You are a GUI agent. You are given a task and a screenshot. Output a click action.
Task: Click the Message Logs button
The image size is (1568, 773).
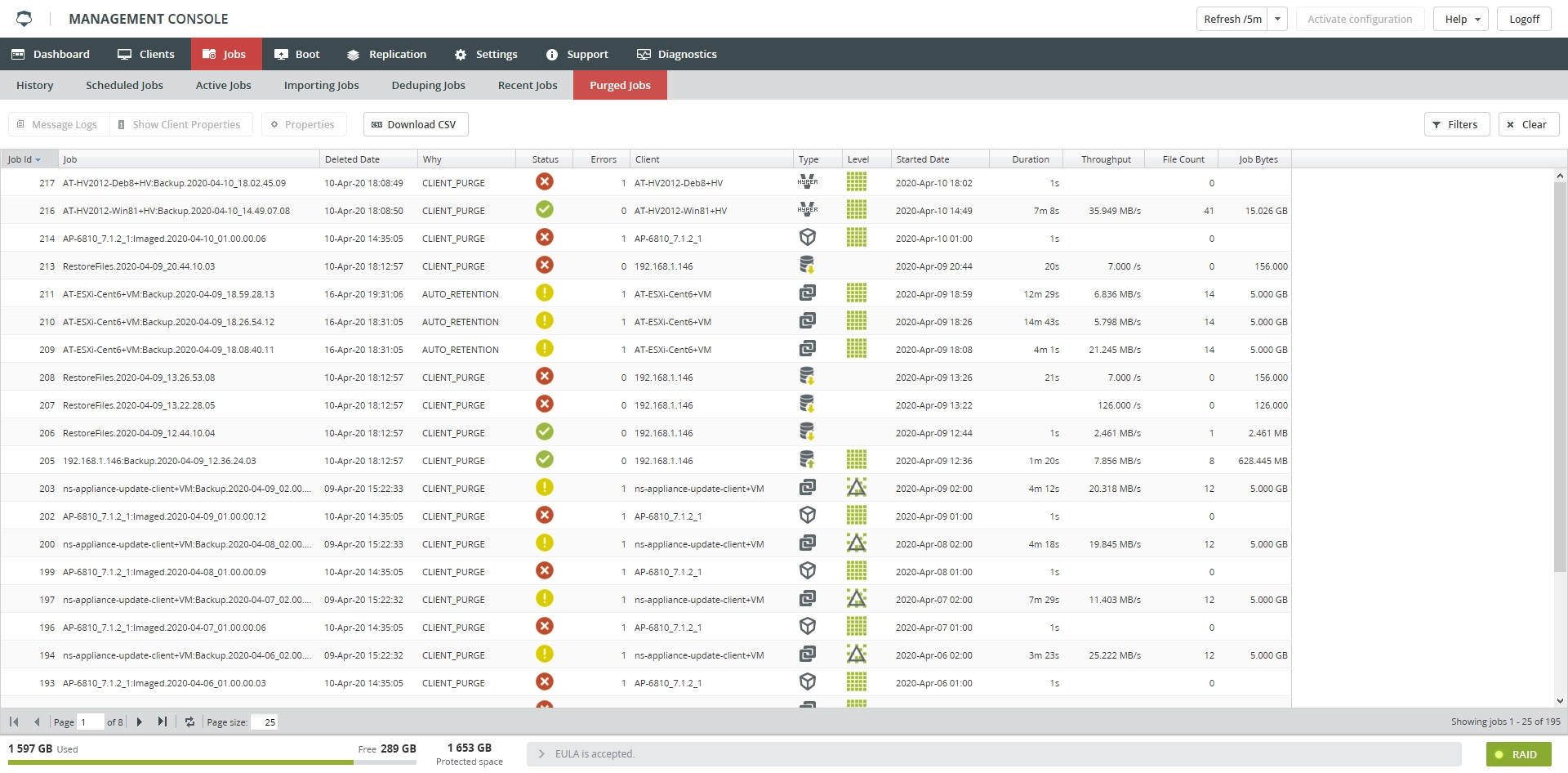[x=57, y=124]
